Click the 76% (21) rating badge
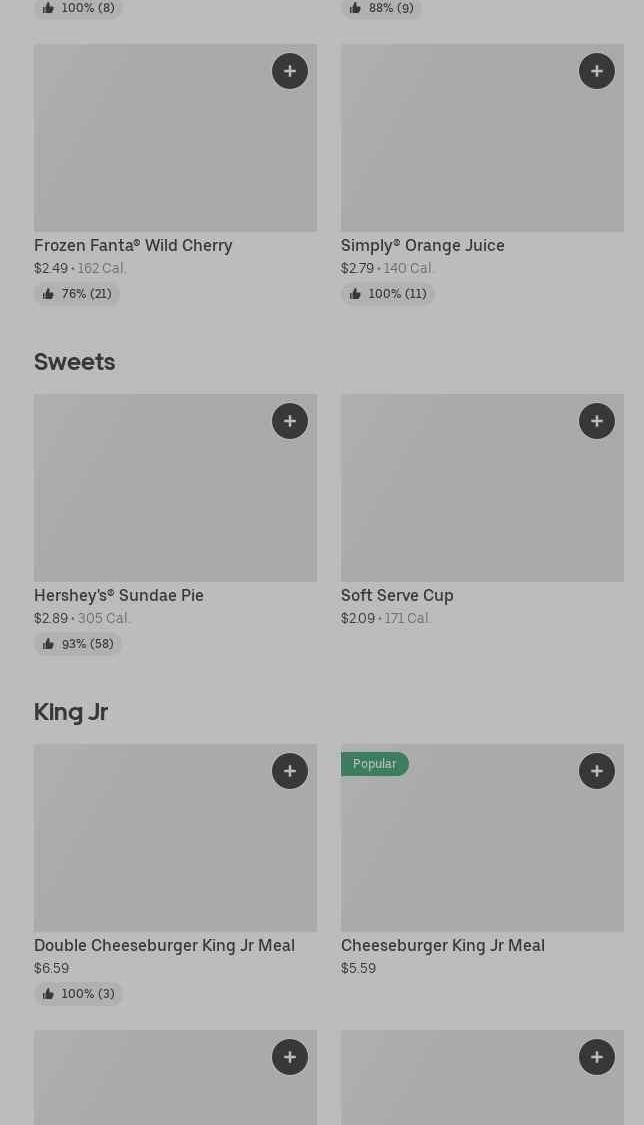 point(77,294)
